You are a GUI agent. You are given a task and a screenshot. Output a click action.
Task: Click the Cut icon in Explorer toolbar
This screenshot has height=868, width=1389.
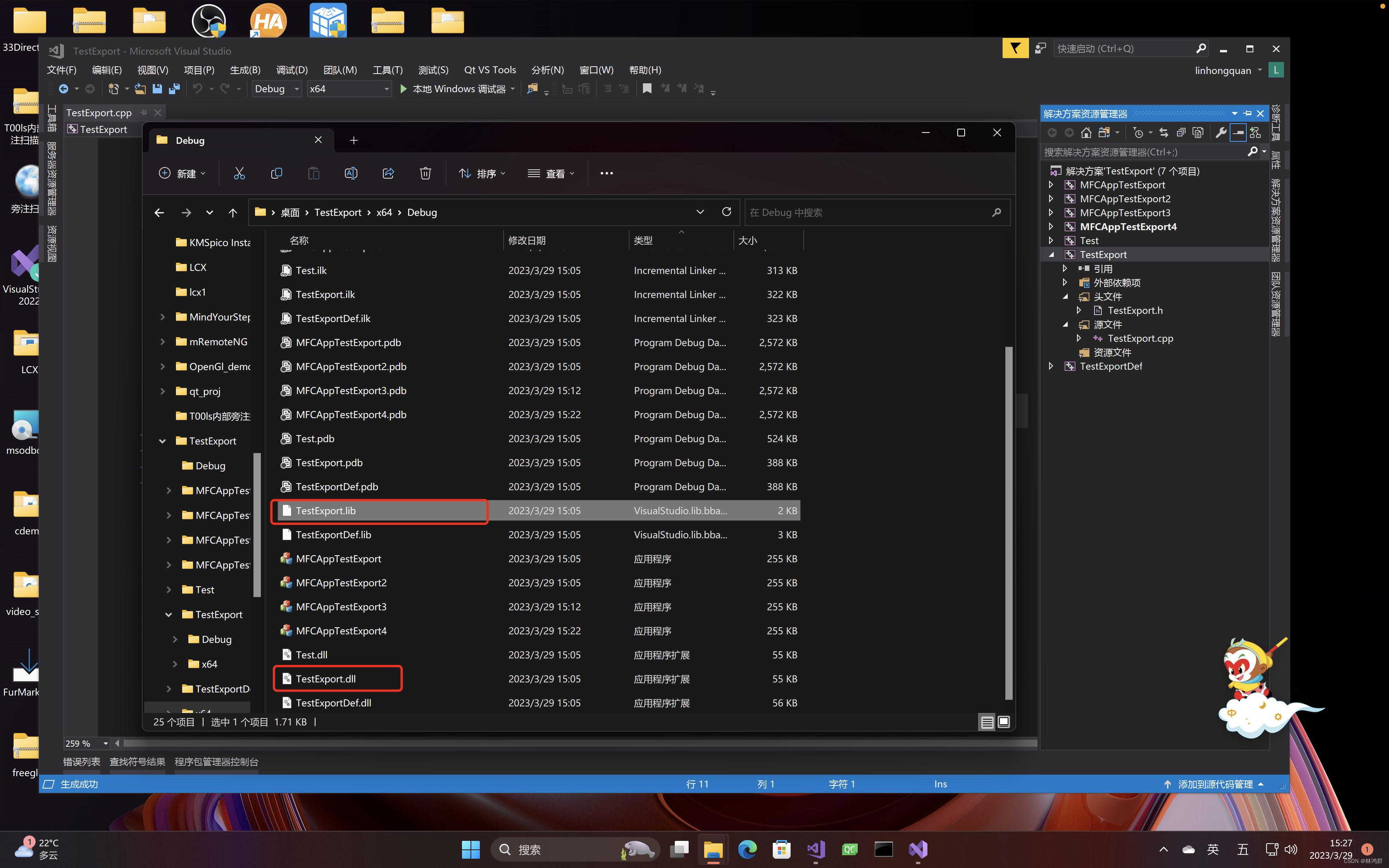tap(240, 173)
